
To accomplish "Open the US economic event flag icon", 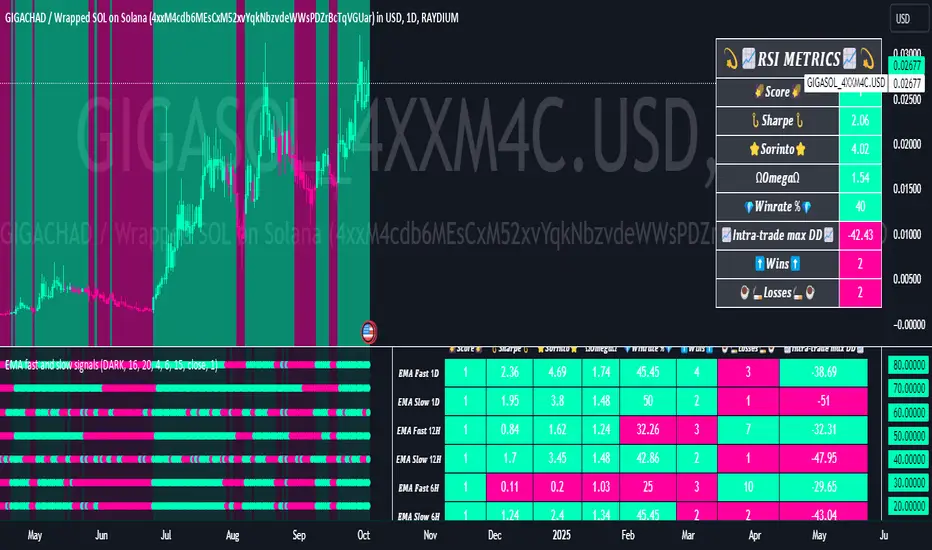I will tap(369, 332).
